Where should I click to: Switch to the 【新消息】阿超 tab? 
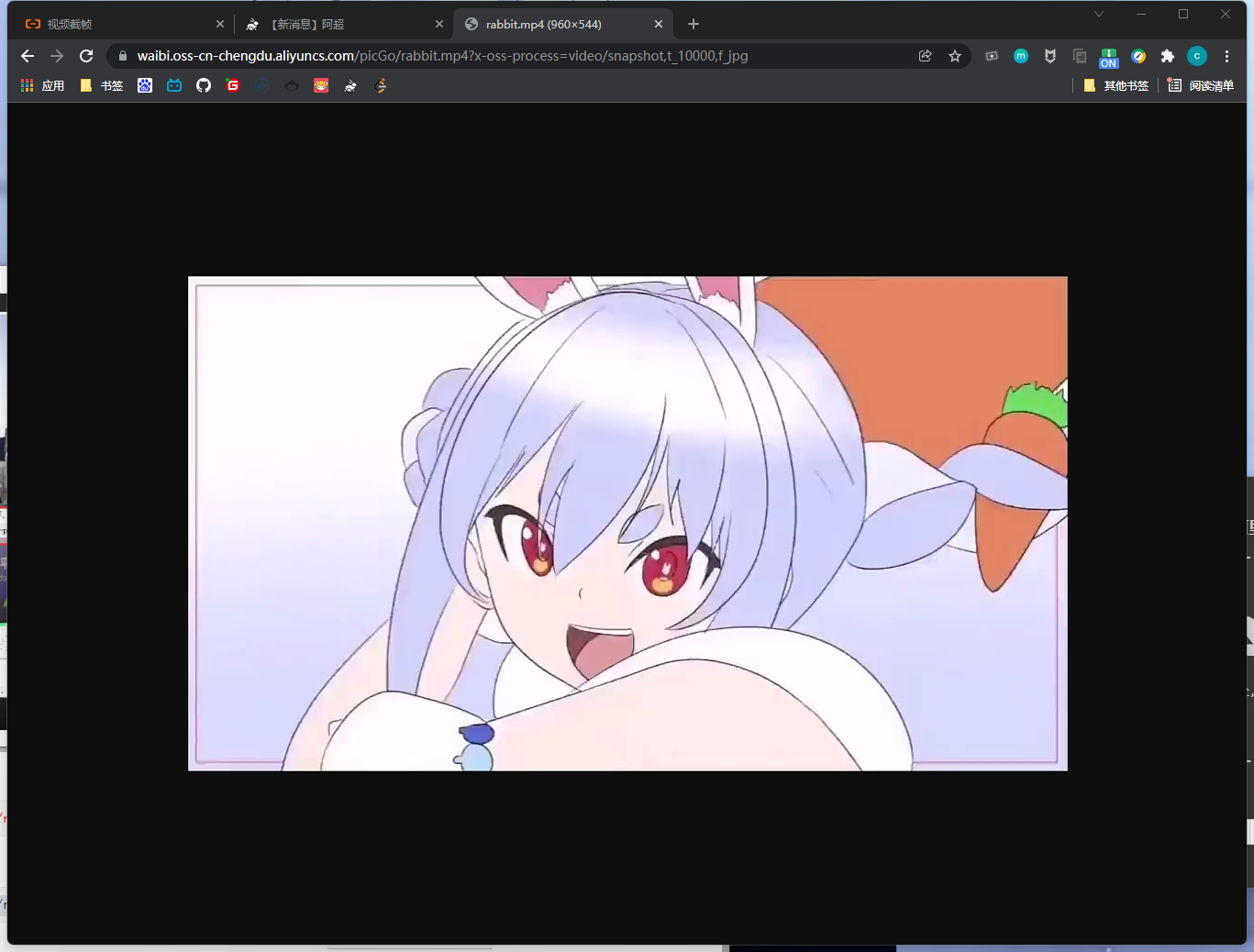coord(339,24)
